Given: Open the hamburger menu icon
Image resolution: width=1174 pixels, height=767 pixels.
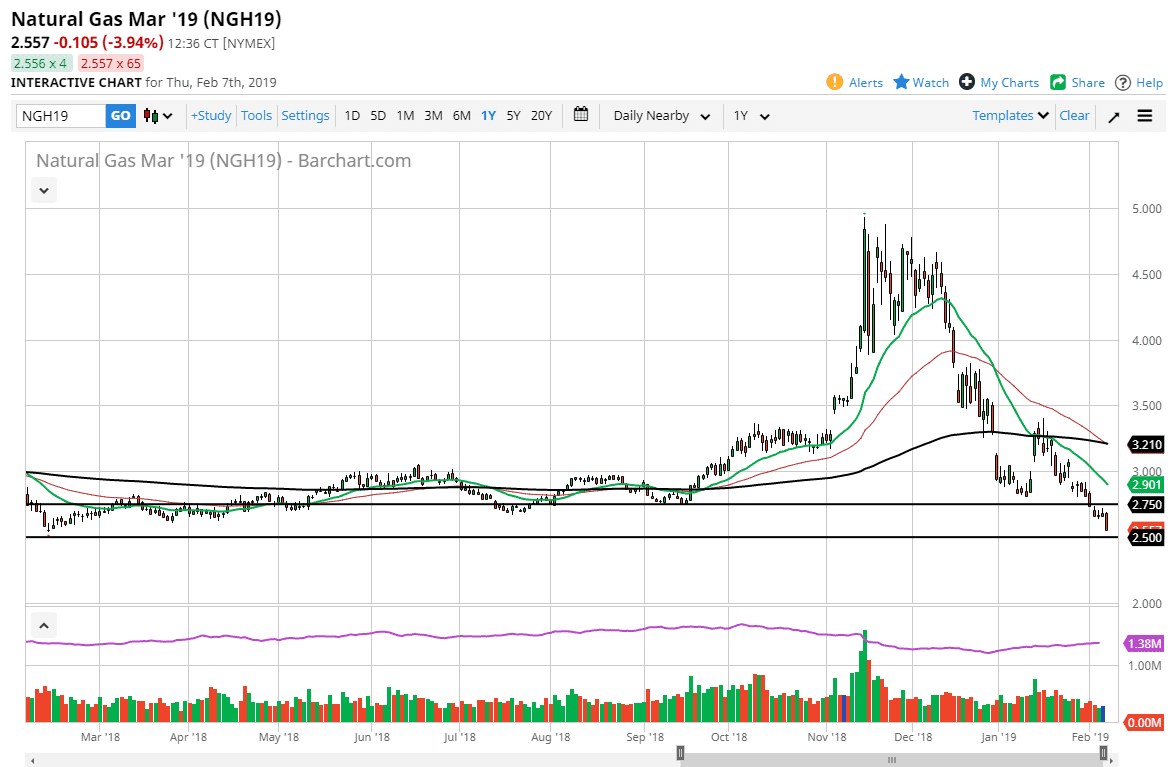Looking at the screenshot, I should click(x=1145, y=116).
